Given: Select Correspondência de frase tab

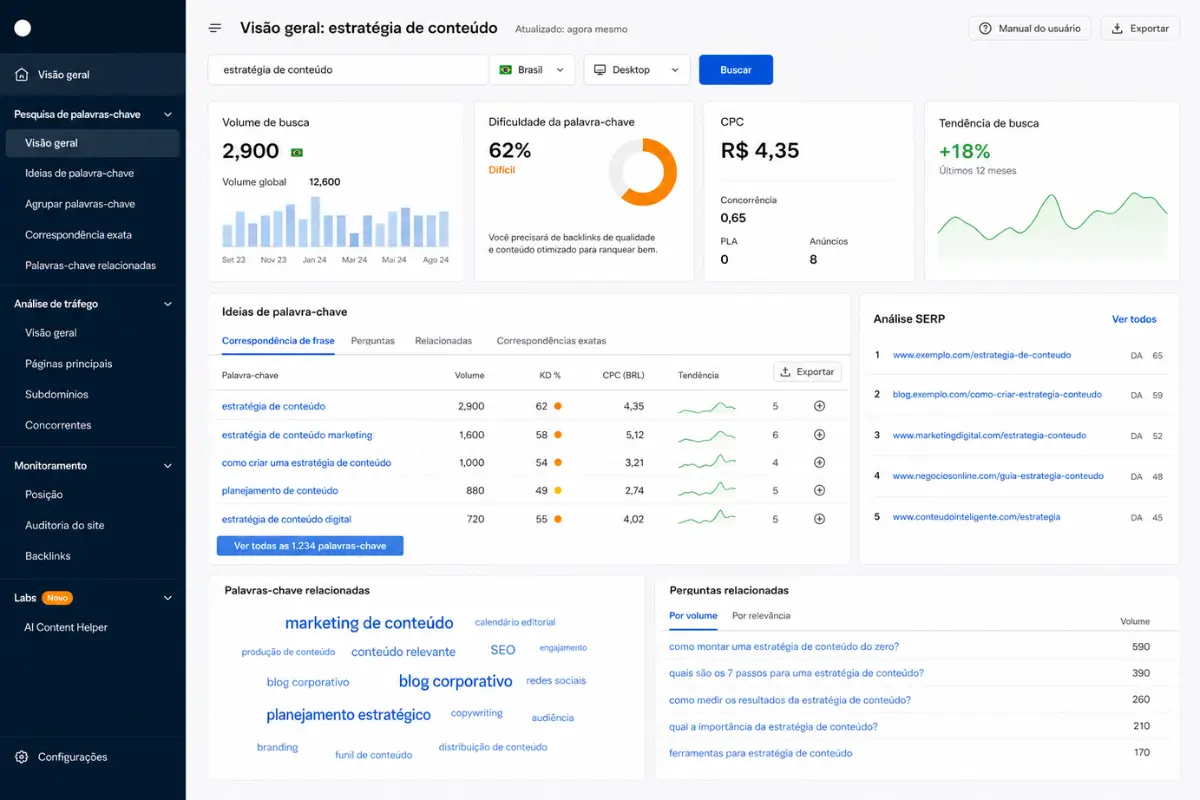Looking at the screenshot, I should [278, 341].
